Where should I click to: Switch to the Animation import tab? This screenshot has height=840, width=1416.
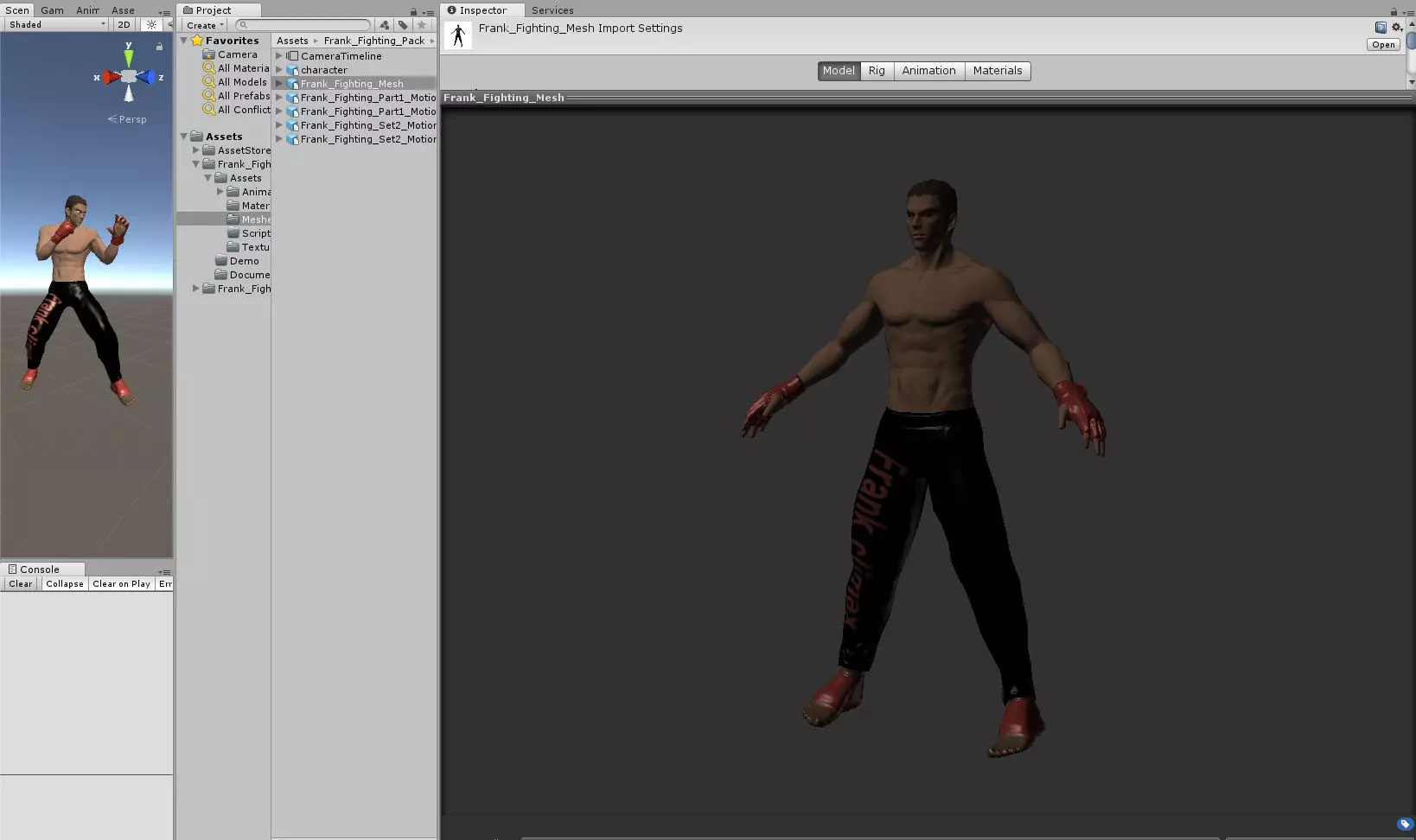928,71
